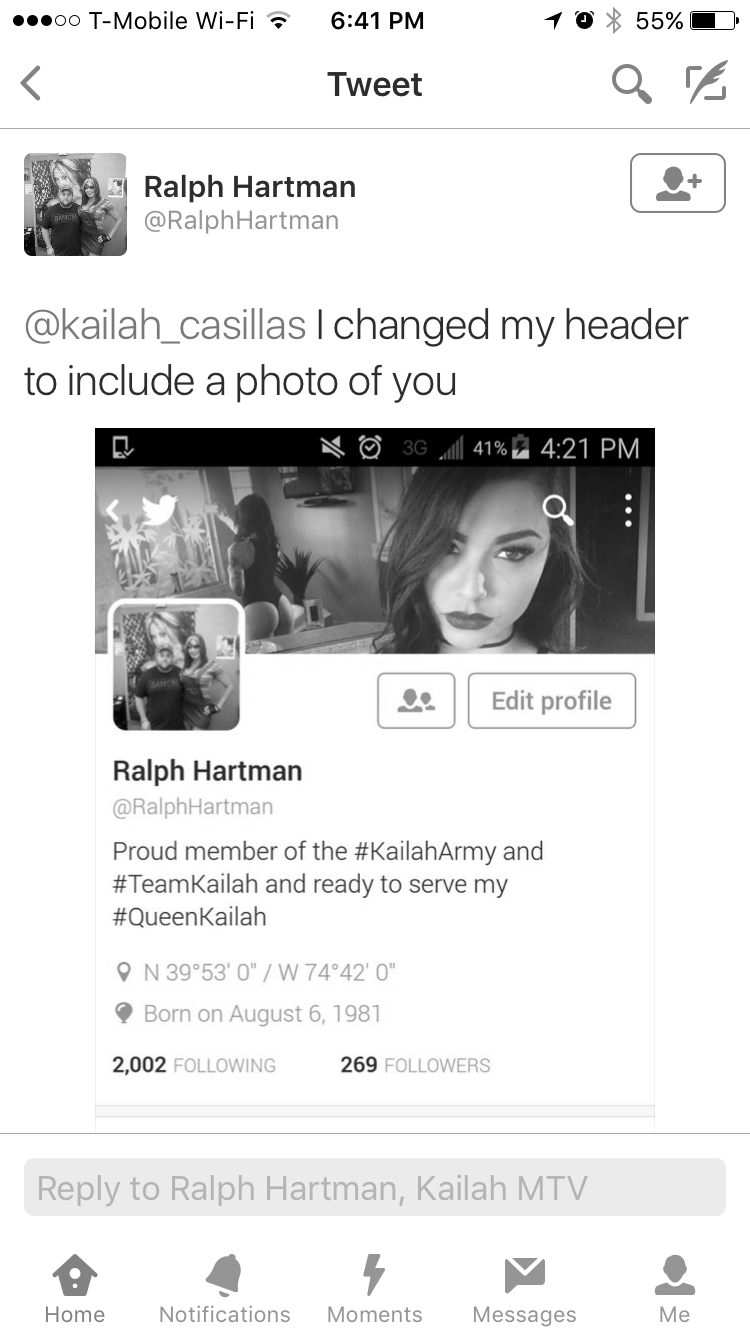
Task: Open Ralph Hartman's profile picture
Action: (x=75, y=204)
